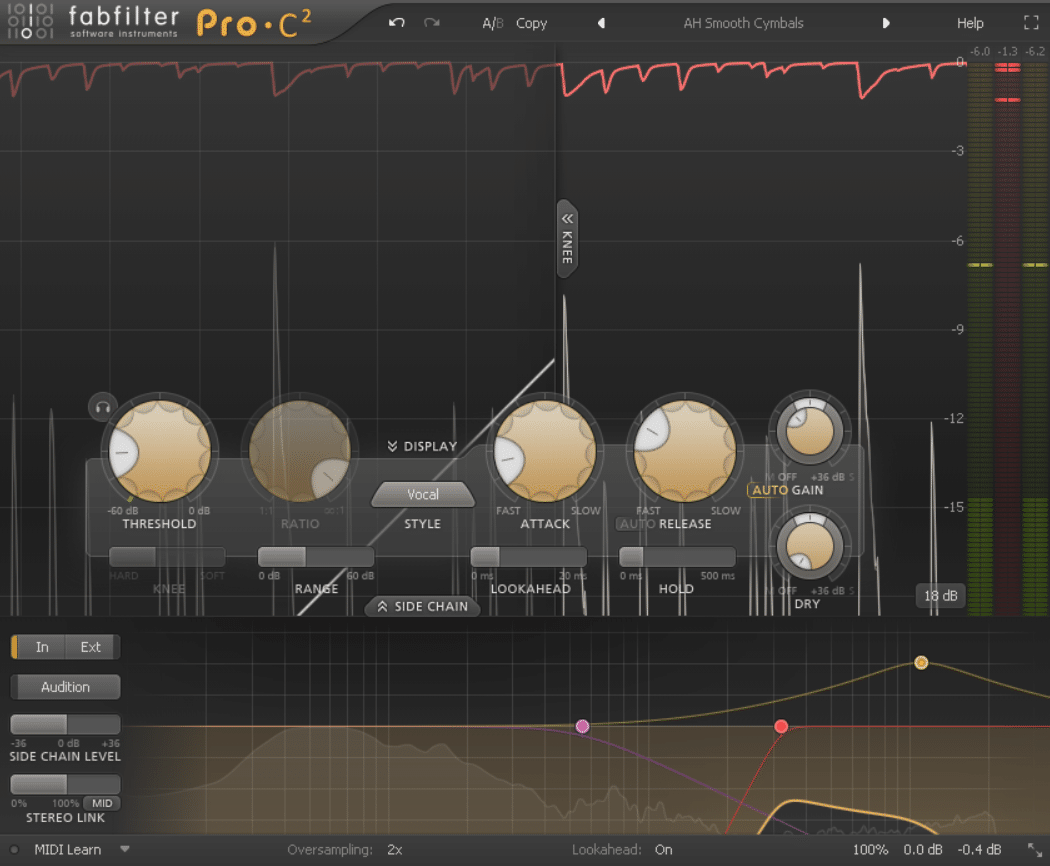Image resolution: width=1050 pixels, height=866 pixels.
Task: Click the Lookahead slider
Action: (528, 557)
